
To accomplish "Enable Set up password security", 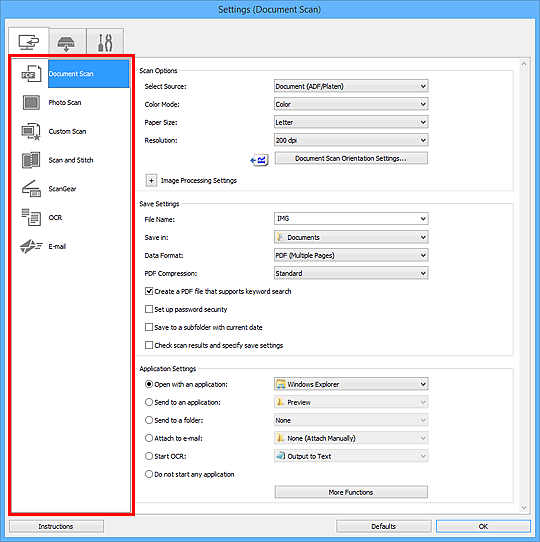I will (149, 309).
